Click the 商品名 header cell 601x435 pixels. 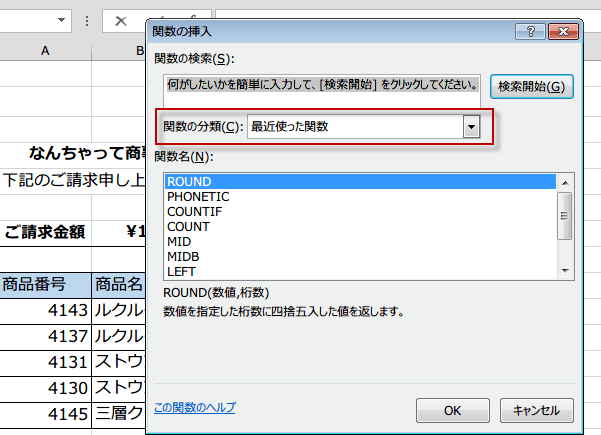point(119,285)
